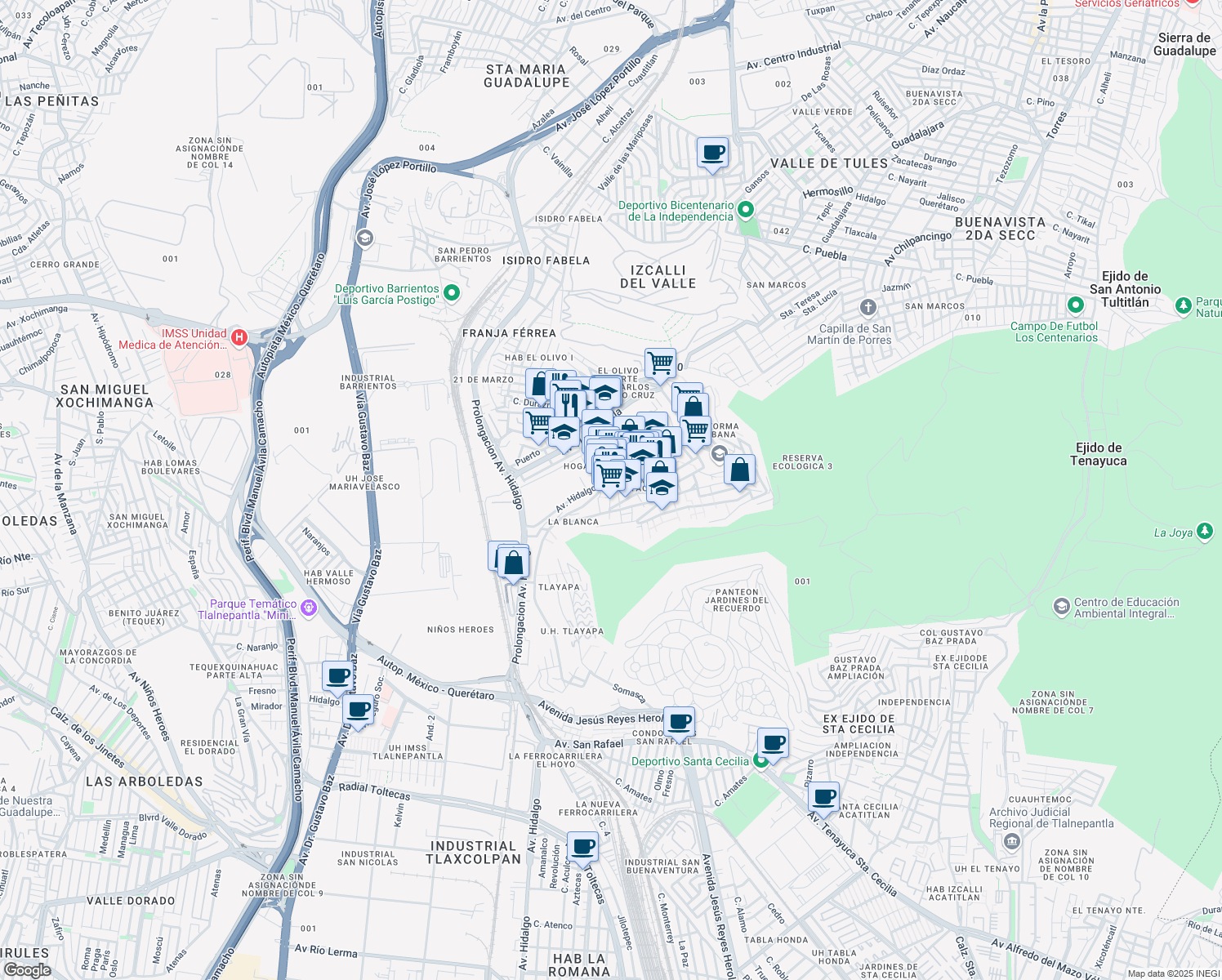Open the coffee marker near Santa Cecilia Acatitlan
The width and height of the screenshot is (1222, 980).
(824, 796)
